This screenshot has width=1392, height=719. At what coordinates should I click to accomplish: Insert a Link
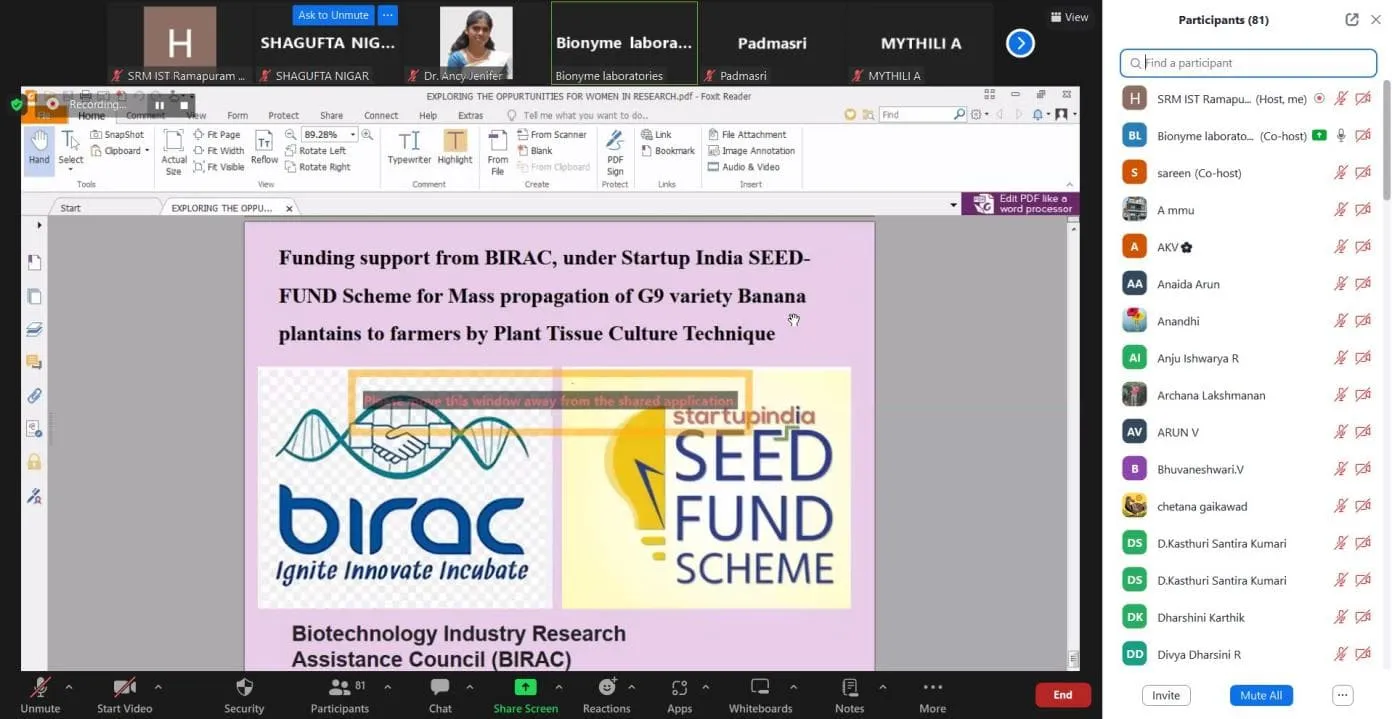(656, 134)
